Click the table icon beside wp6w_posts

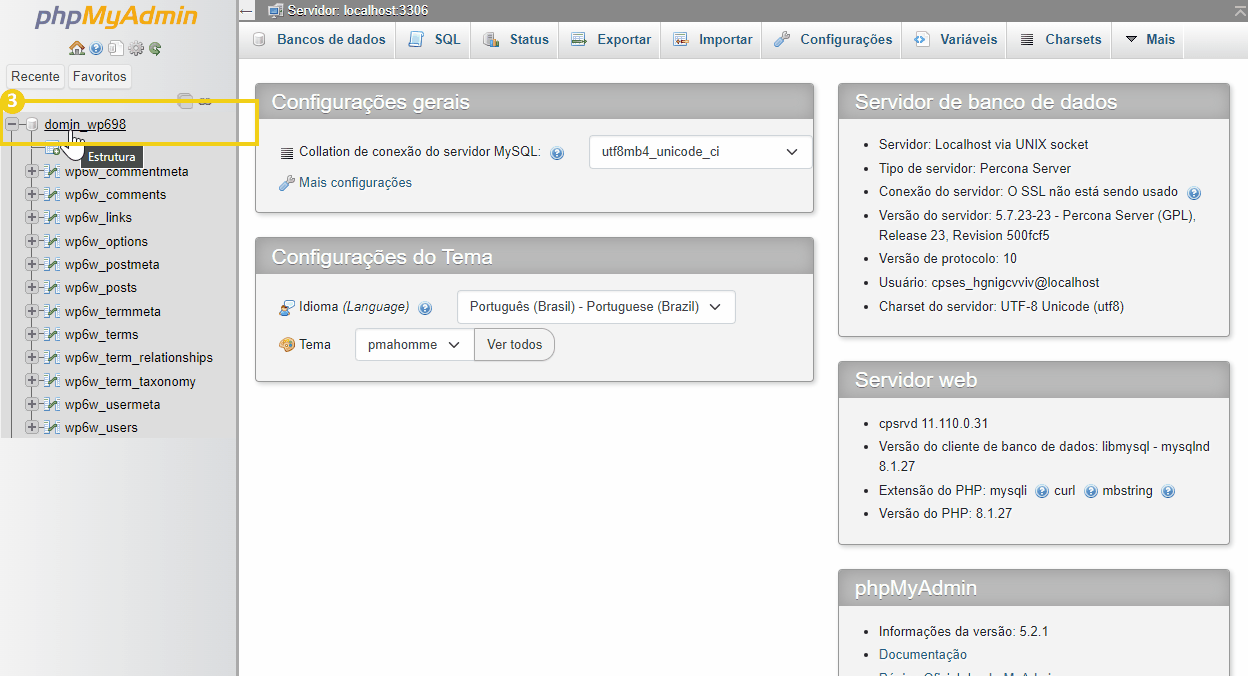tap(51, 287)
